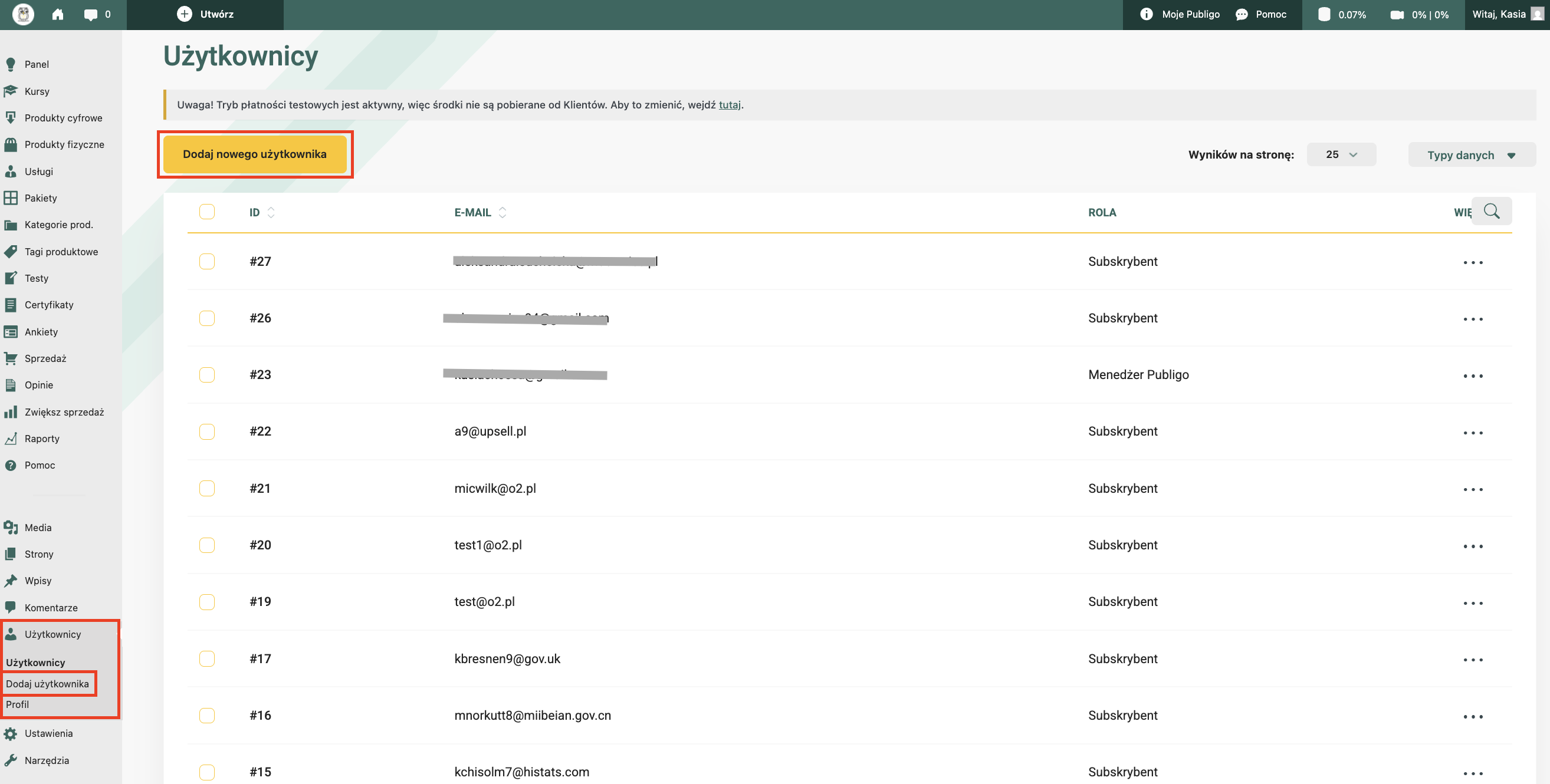Open Kursy from the sidebar
Screen dimensions: 1550x784
tap(37, 91)
